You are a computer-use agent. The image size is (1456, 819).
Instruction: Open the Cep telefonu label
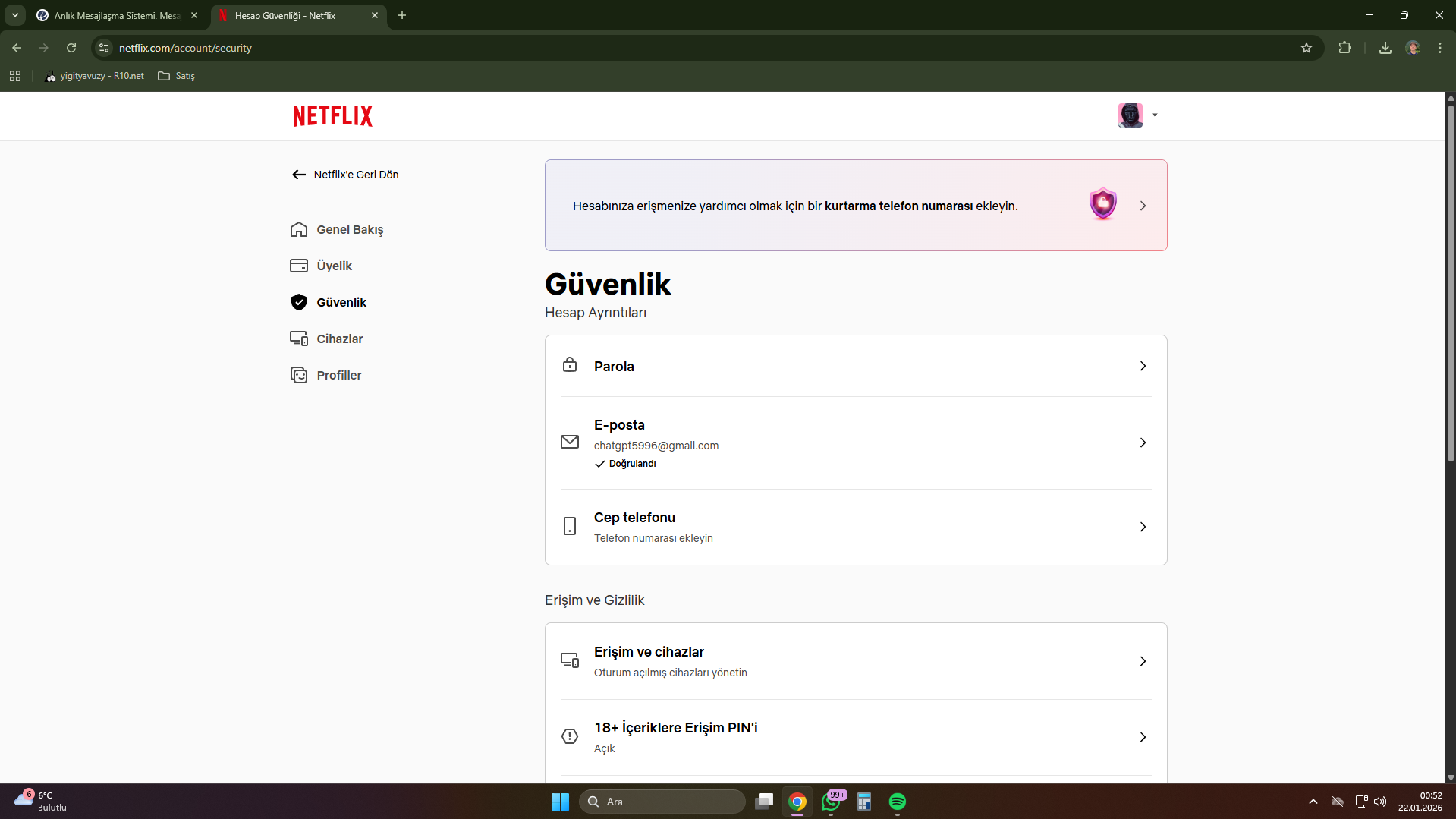coord(634,518)
